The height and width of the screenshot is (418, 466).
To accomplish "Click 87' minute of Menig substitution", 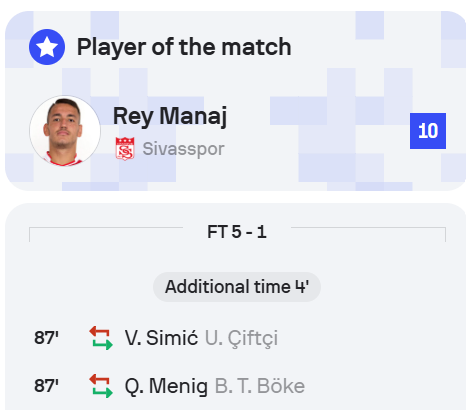I will [46, 386].
